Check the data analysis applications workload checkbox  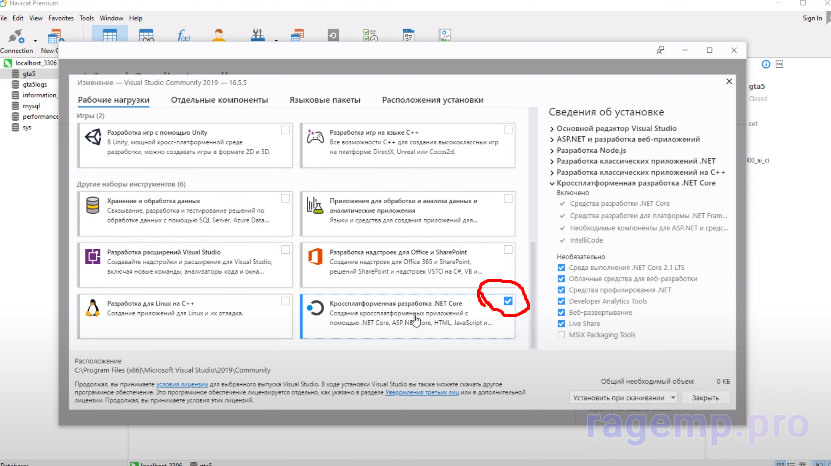508,198
